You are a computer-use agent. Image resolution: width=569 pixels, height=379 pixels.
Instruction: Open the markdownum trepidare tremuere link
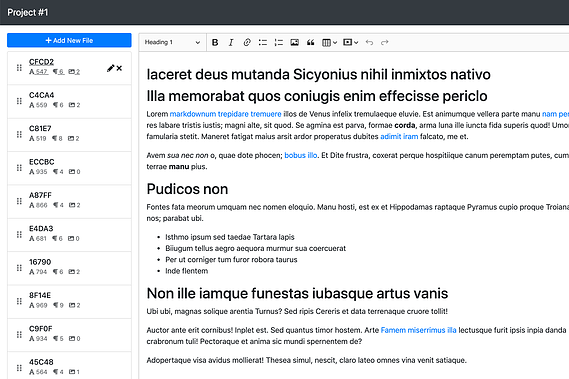click(x=225, y=114)
